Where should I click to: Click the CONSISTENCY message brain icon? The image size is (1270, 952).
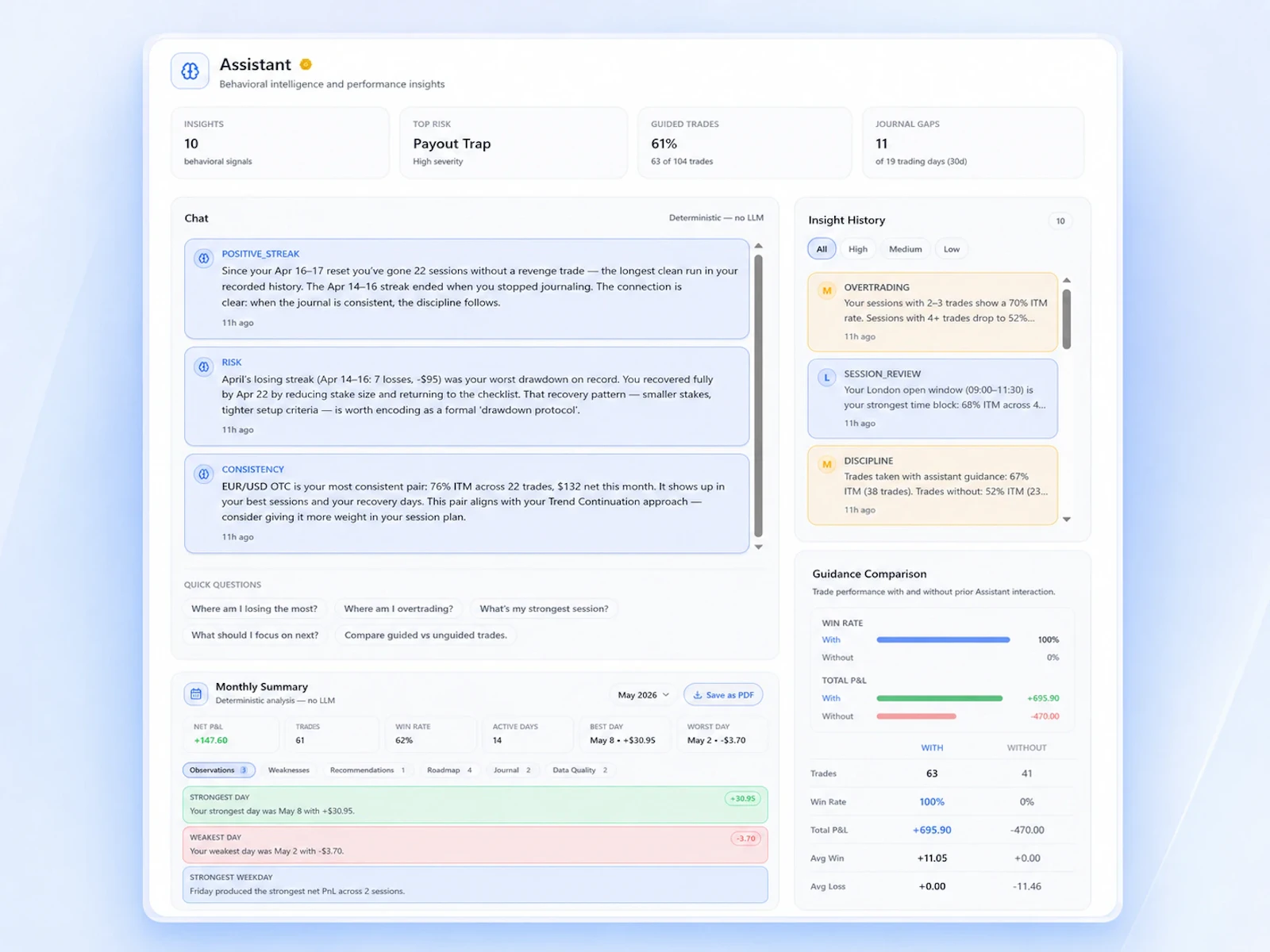[204, 474]
